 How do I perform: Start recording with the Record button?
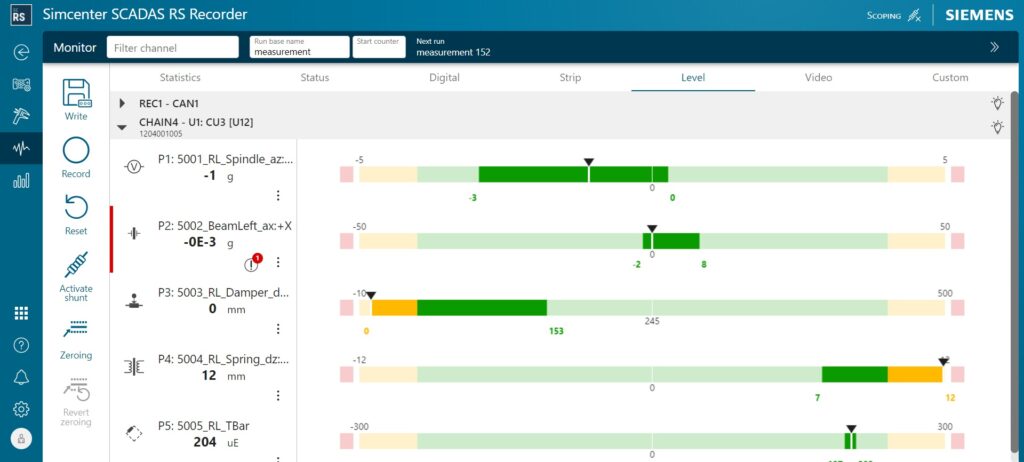(x=76, y=151)
